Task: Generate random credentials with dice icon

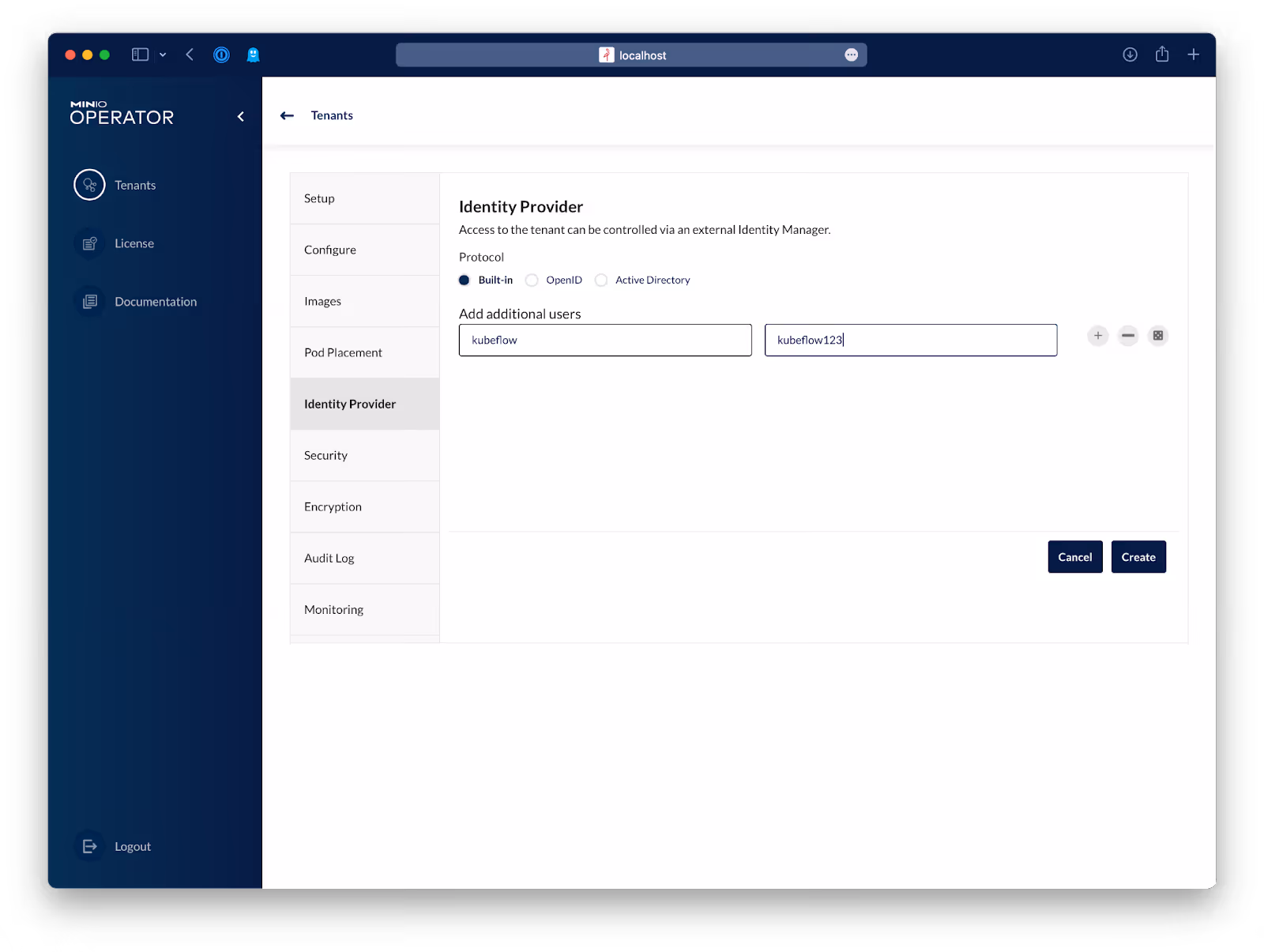Action: tap(1158, 336)
